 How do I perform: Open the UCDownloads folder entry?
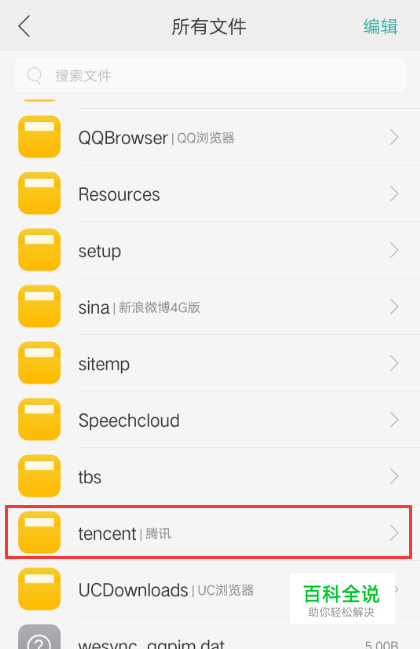(x=210, y=589)
